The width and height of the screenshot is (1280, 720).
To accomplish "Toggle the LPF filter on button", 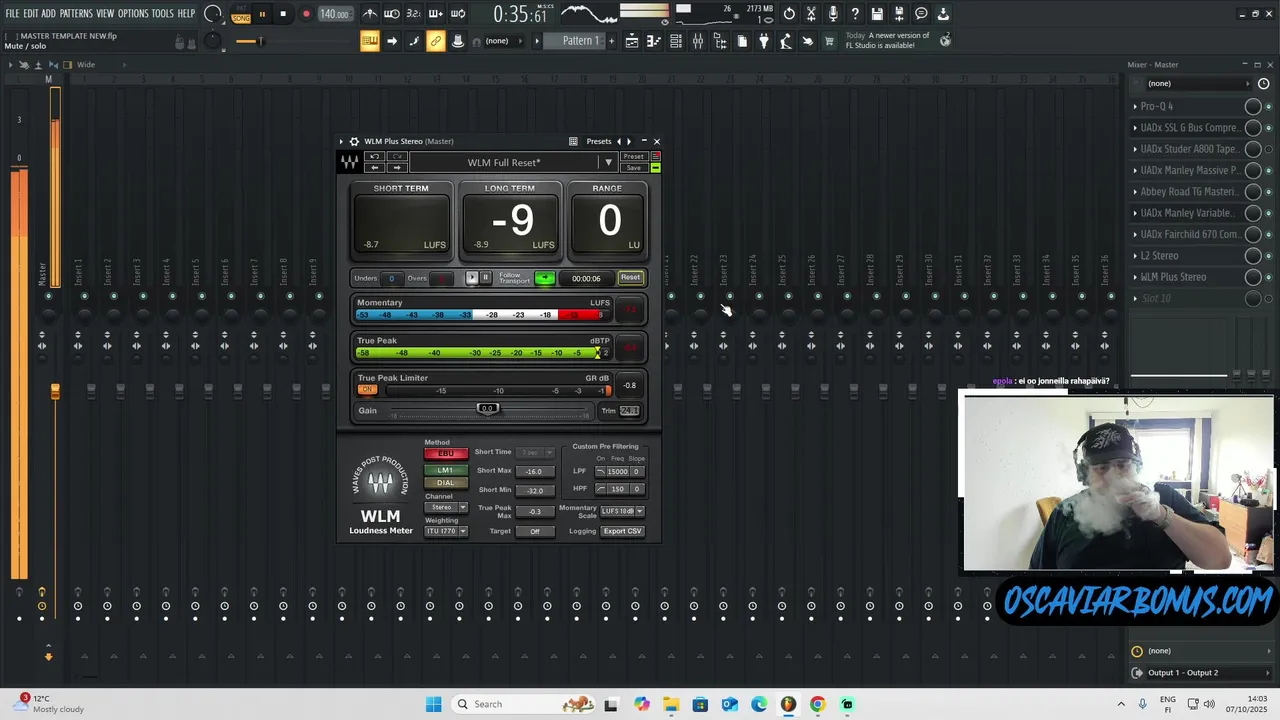I will [x=601, y=471].
